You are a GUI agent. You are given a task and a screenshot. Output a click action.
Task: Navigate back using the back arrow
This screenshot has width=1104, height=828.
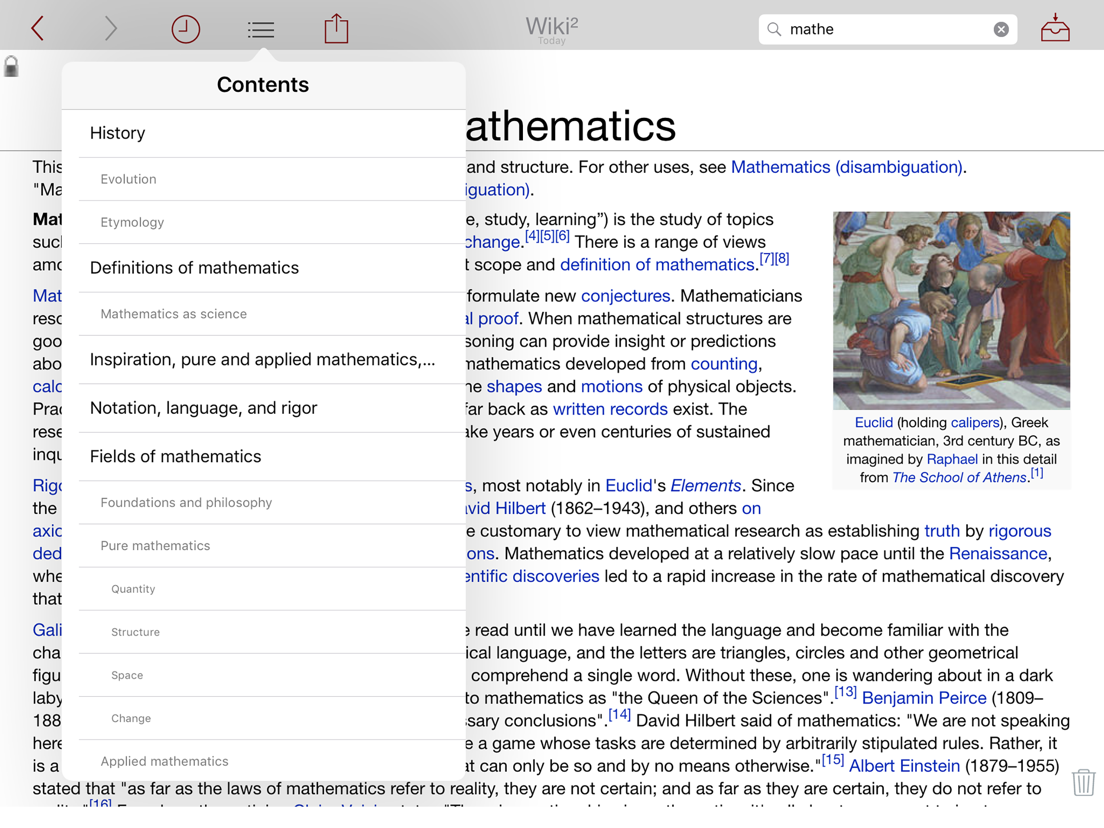pos(39,29)
